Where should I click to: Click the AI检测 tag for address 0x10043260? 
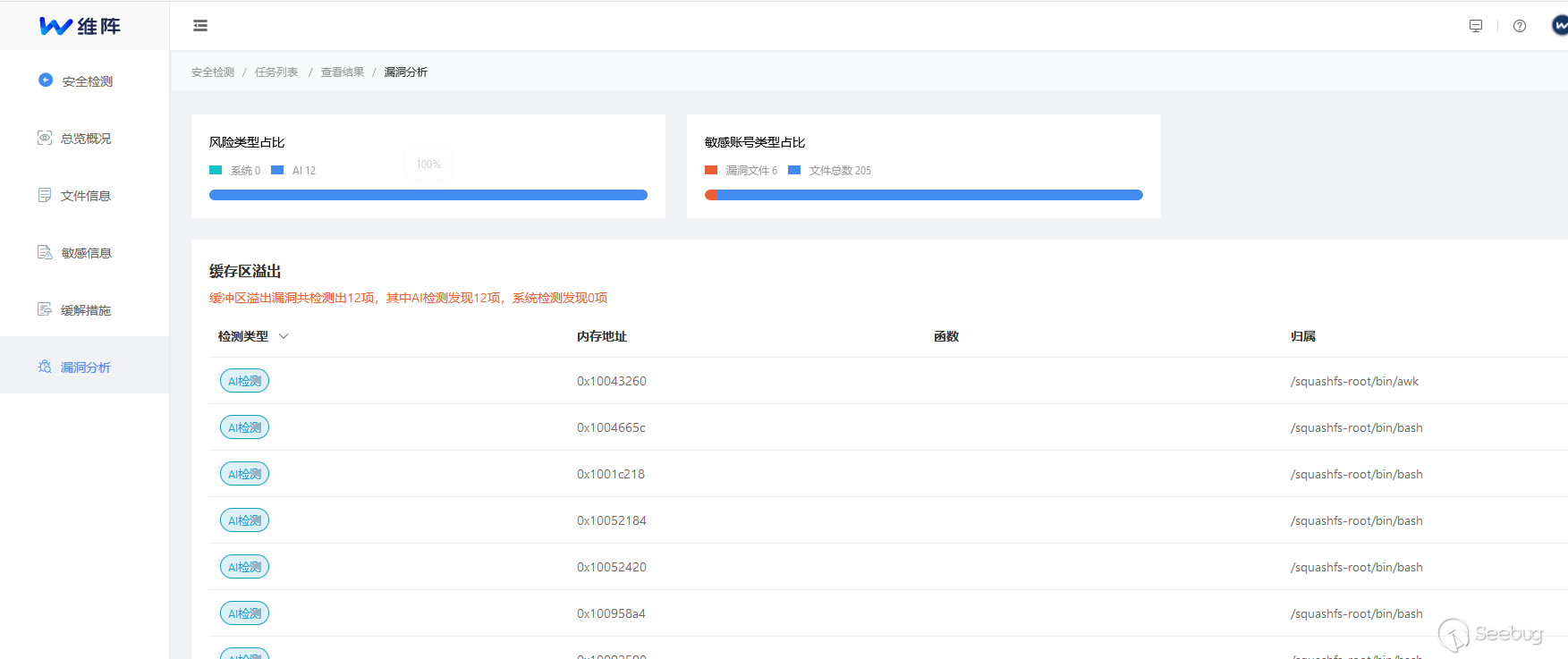click(x=244, y=381)
